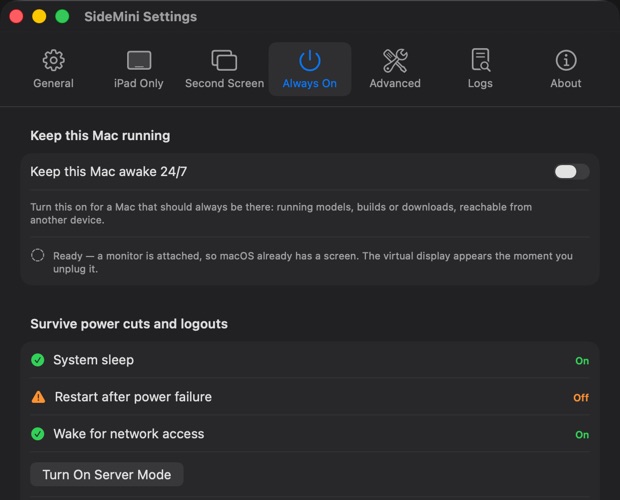Select the Always On tab
The width and height of the screenshot is (620, 500).
click(x=310, y=69)
